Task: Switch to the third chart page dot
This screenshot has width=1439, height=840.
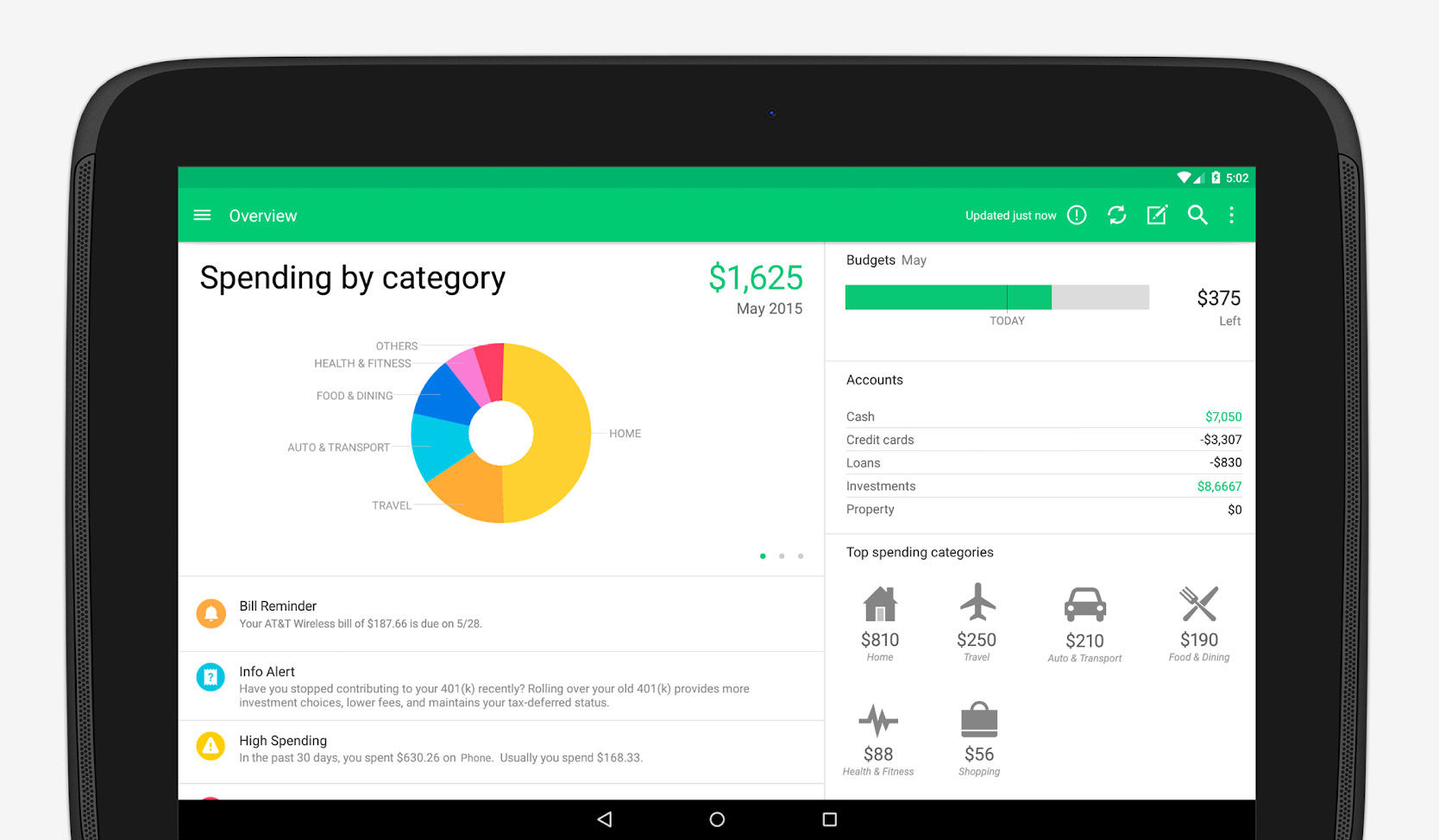Action: (x=801, y=556)
